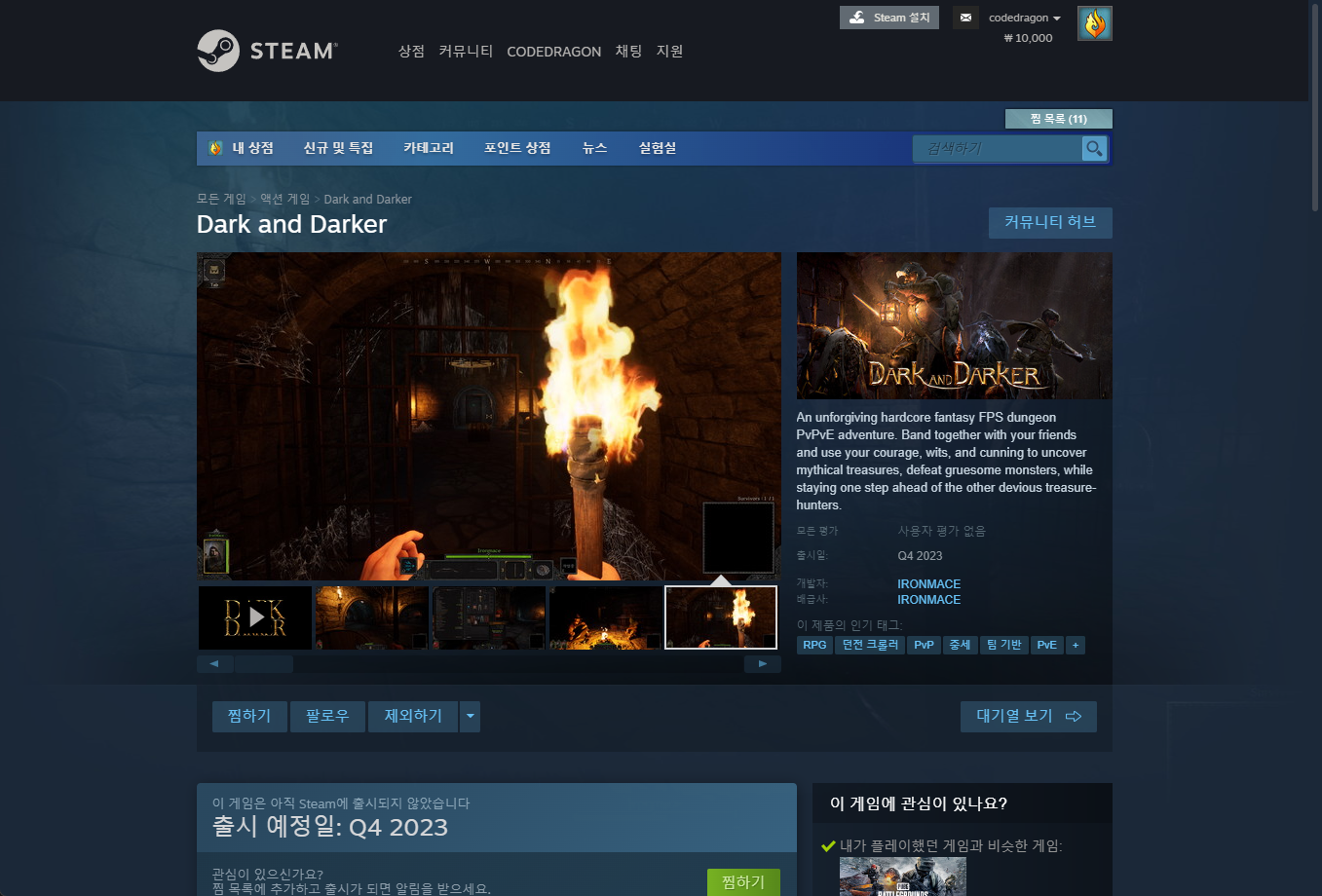Click the 대기열 보기 queue button
1322x896 pixels.
point(1028,716)
